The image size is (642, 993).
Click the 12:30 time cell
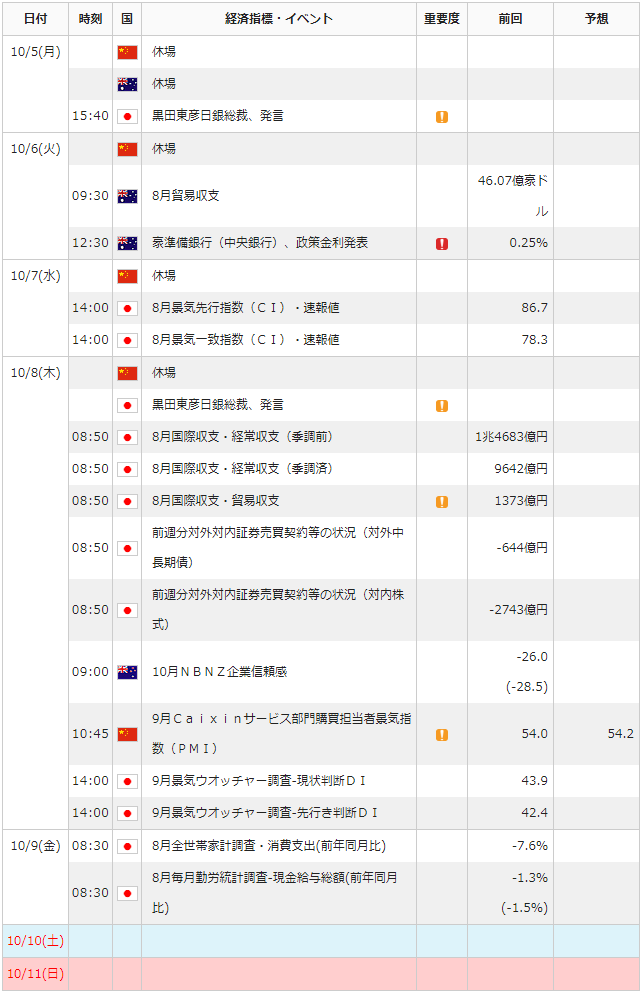tap(91, 243)
